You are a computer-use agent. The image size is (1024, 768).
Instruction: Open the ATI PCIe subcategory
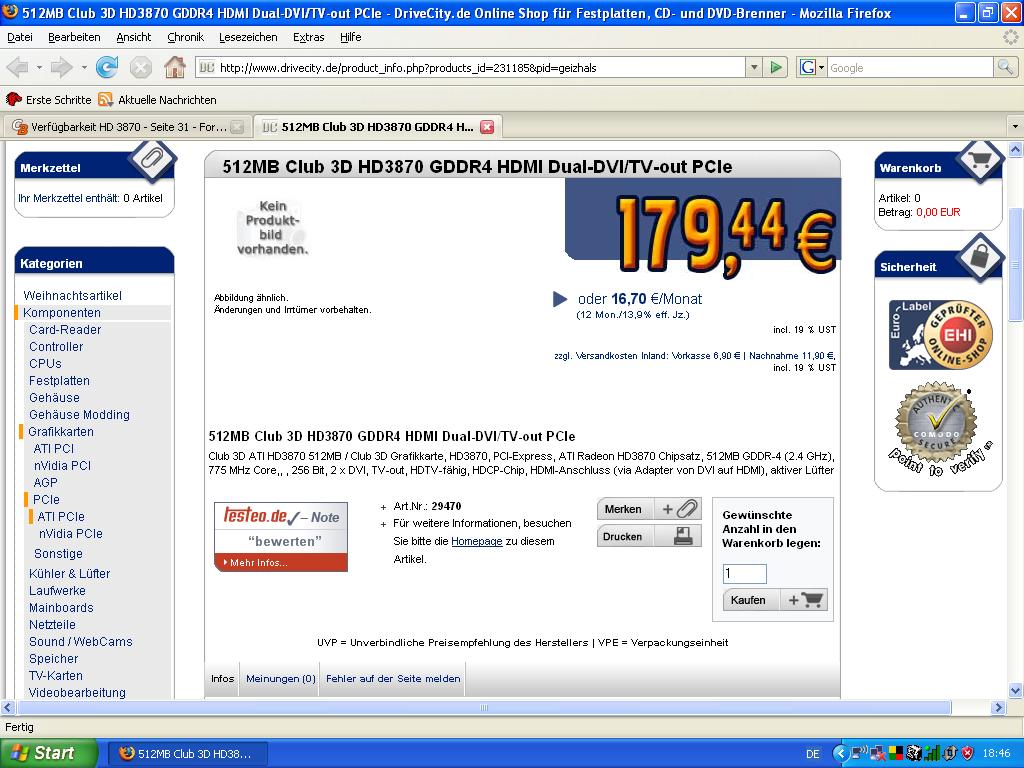click(61, 517)
